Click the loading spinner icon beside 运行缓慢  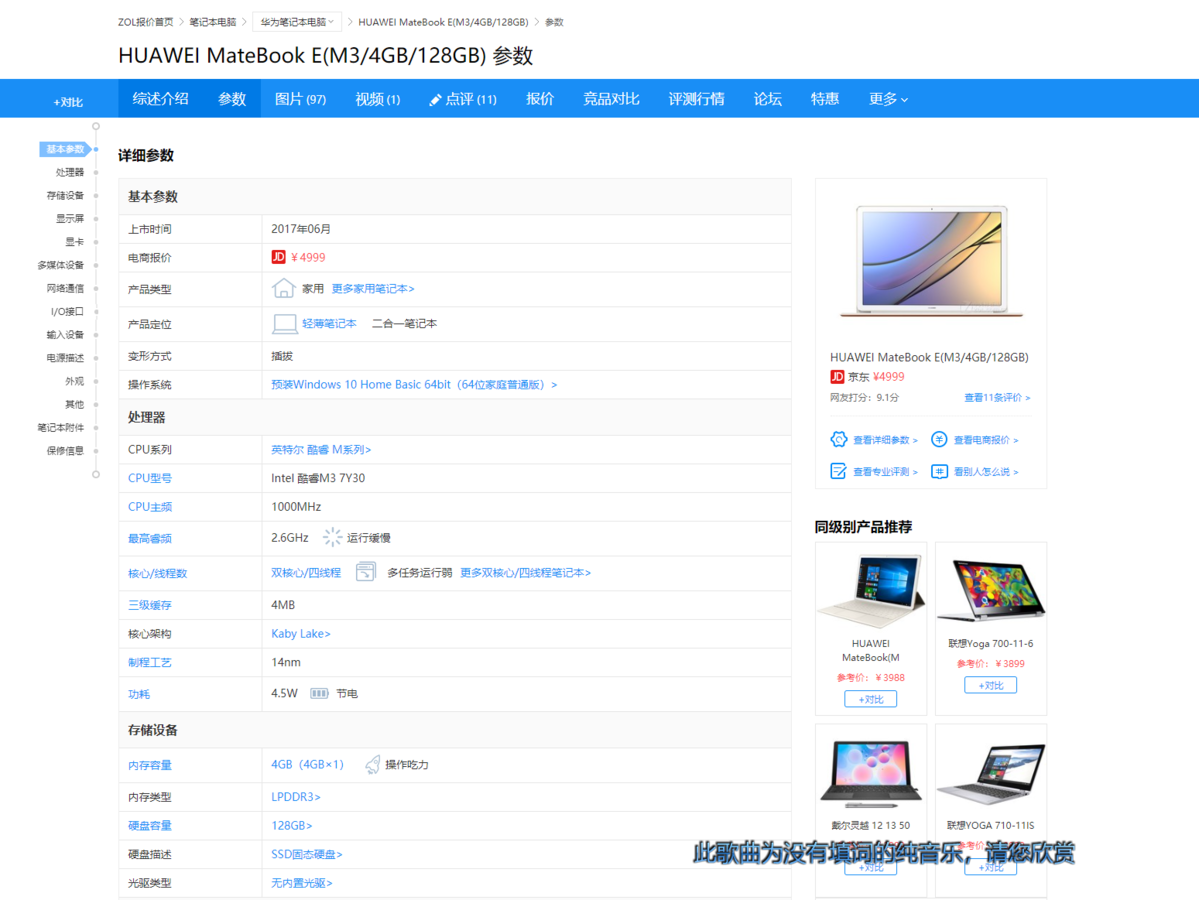click(x=332, y=538)
